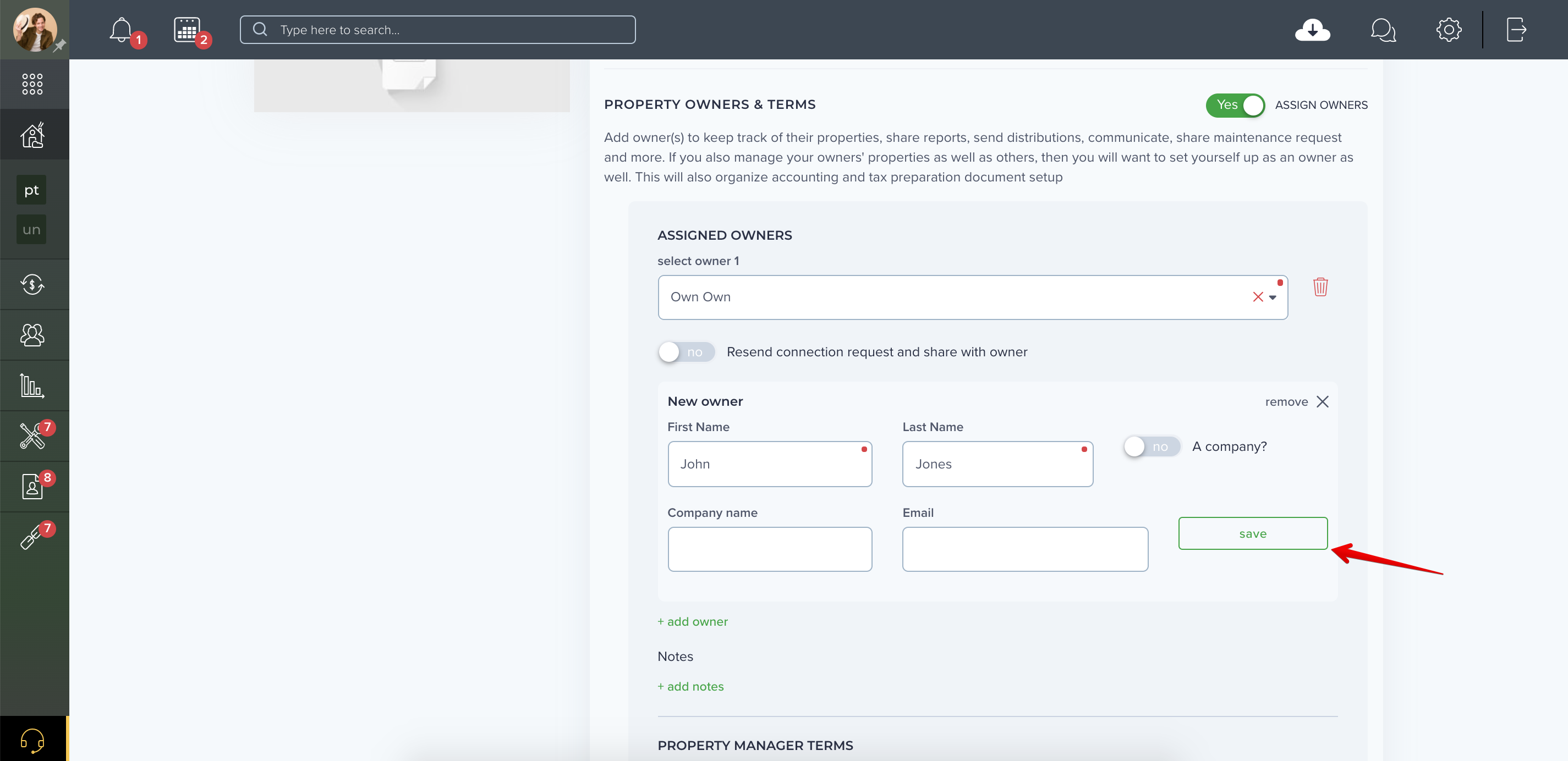
Task: Click the save button
Action: tap(1253, 533)
